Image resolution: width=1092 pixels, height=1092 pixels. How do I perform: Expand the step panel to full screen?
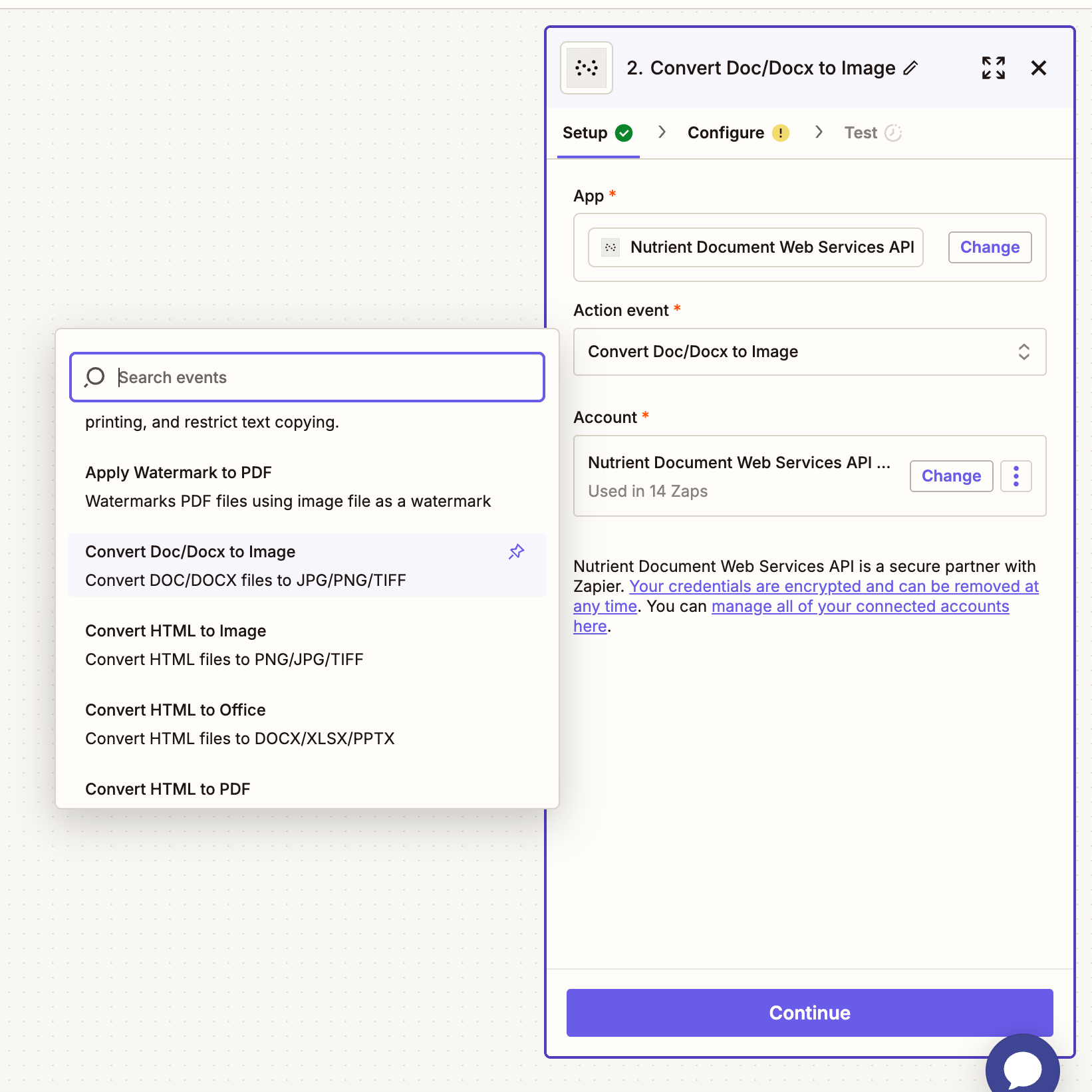pos(994,68)
